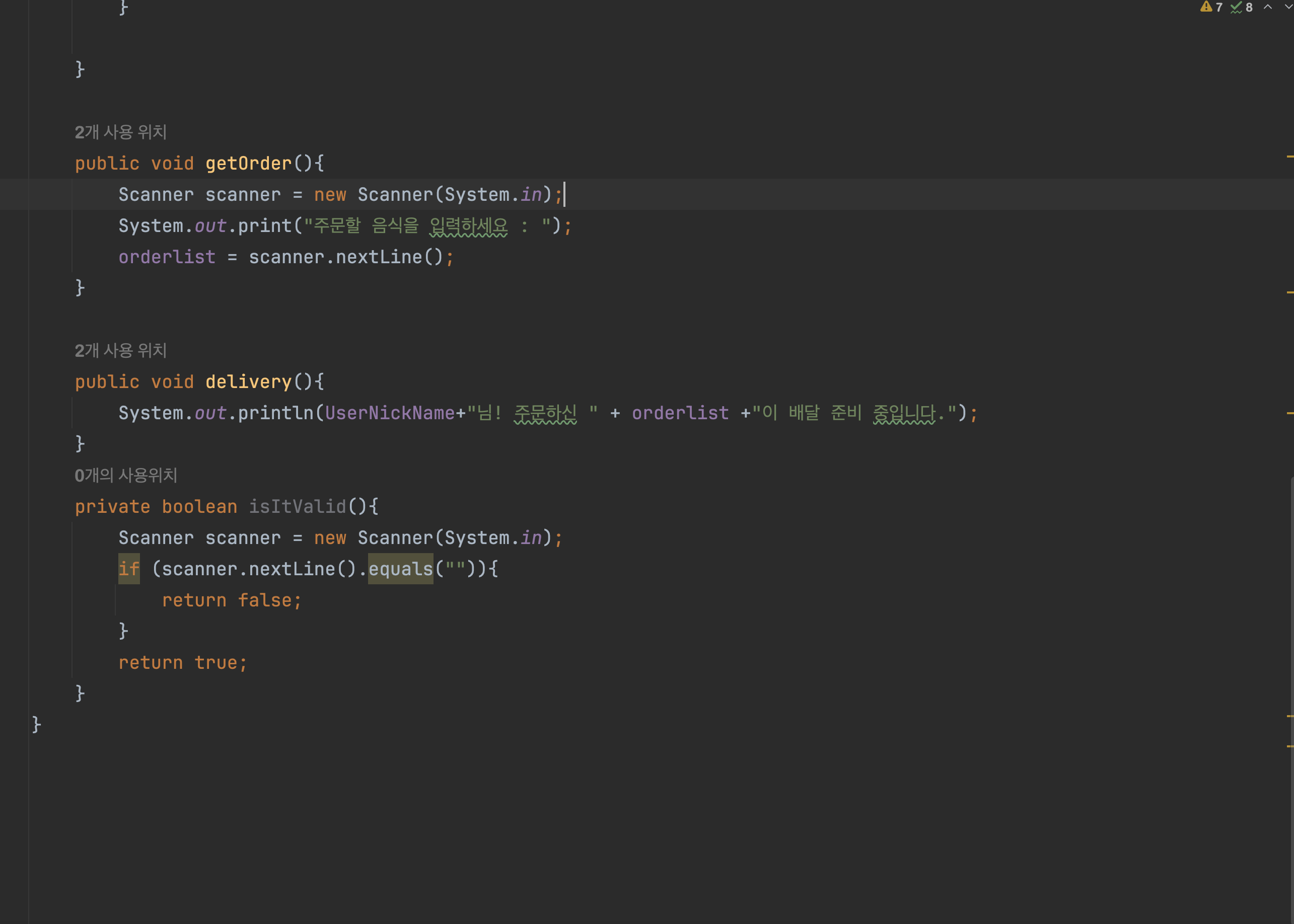Click the highlighted 'equals' method call
The height and width of the screenshot is (924, 1294).
(x=401, y=569)
